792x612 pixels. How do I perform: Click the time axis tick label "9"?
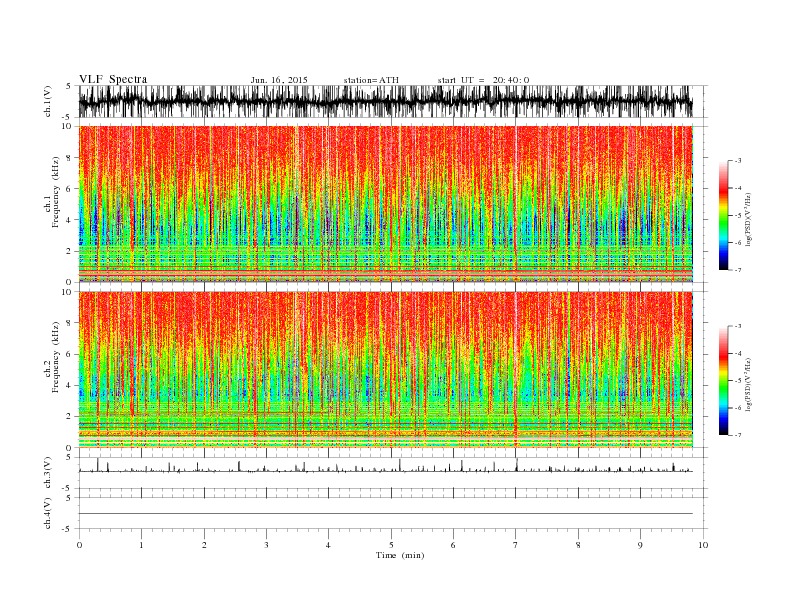pyautogui.click(x=640, y=545)
